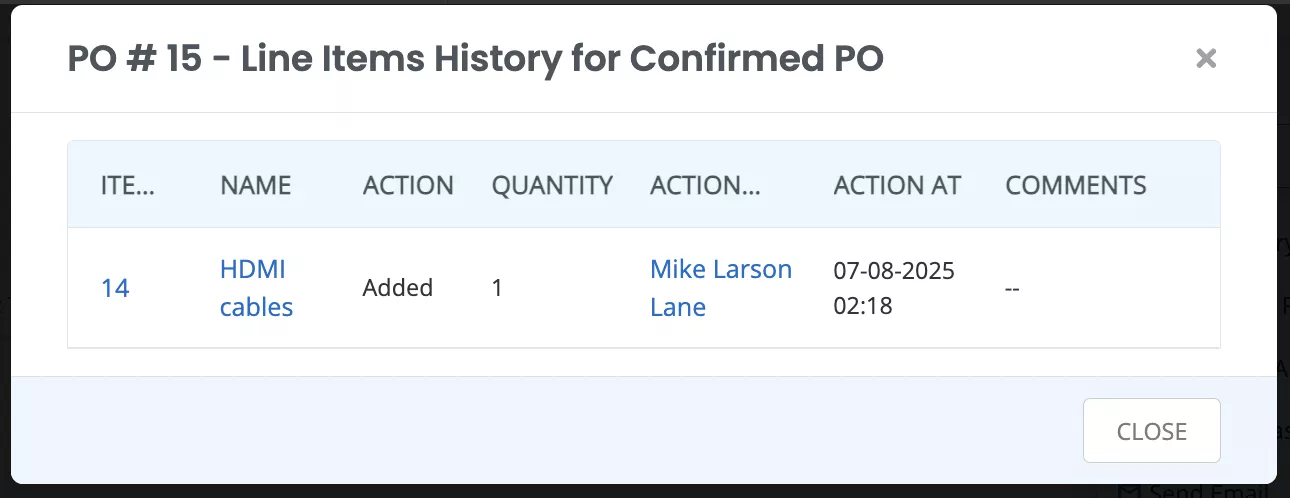The height and width of the screenshot is (498, 1290).
Task: Select the Added action cell
Action: (397, 288)
